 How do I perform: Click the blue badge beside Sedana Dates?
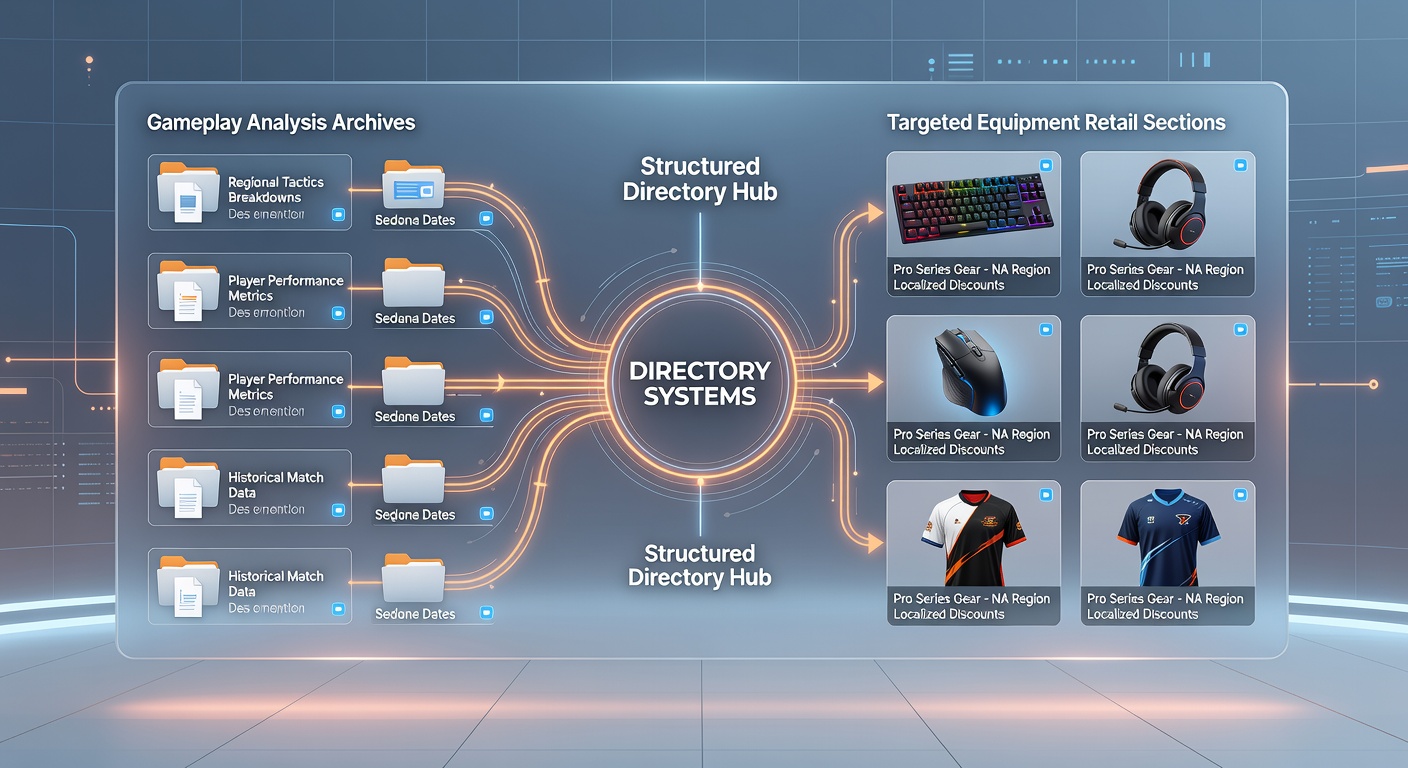(x=487, y=318)
